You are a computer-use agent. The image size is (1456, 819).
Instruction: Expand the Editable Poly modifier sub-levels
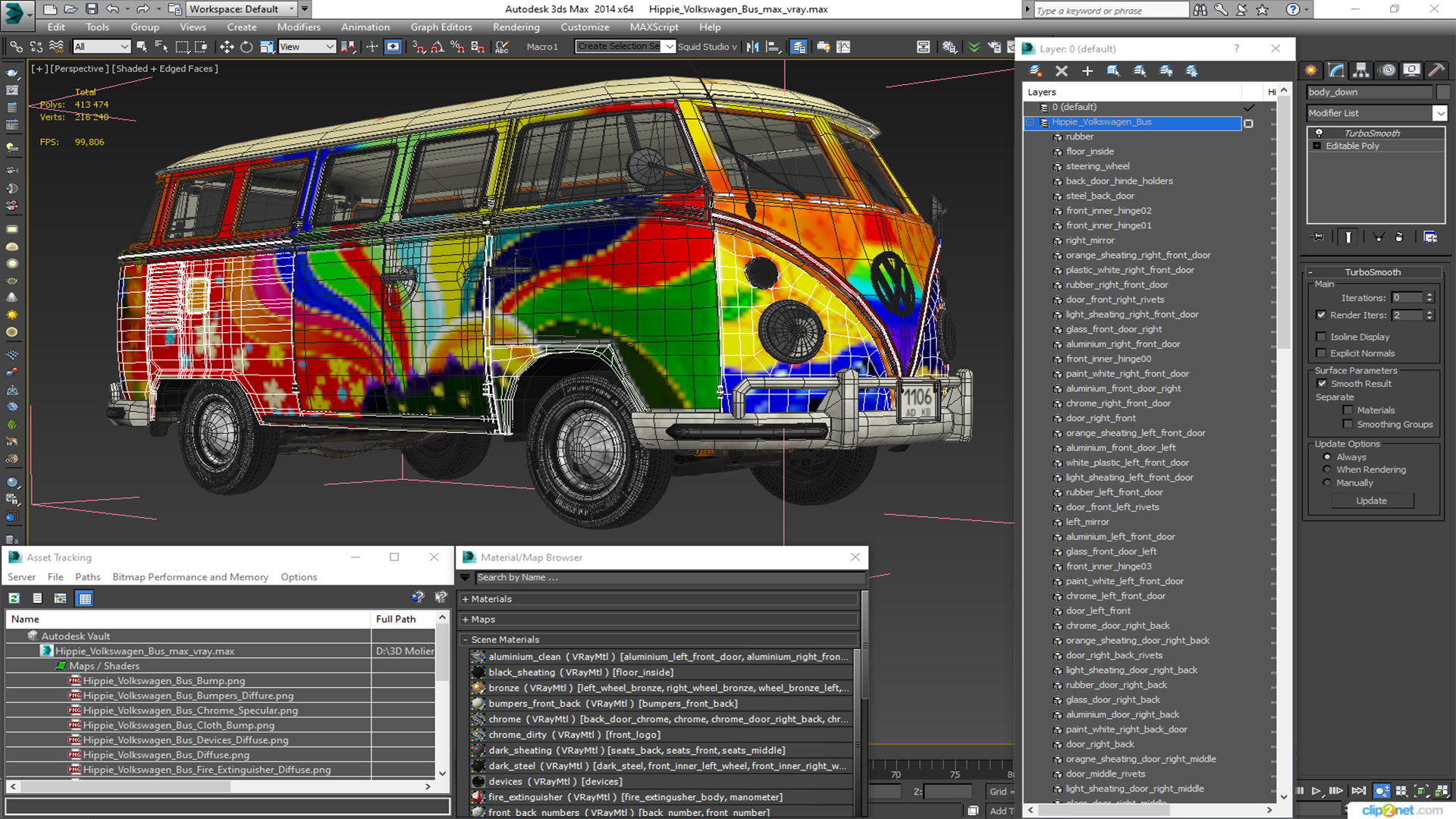point(1317,146)
